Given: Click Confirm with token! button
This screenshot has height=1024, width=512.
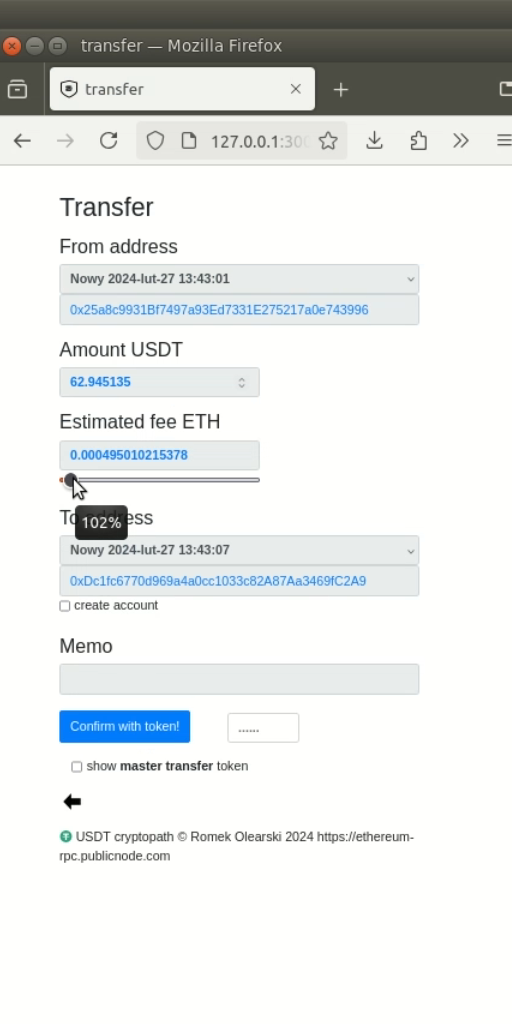Looking at the screenshot, I should pyautogui.click(x=125, y=726).
